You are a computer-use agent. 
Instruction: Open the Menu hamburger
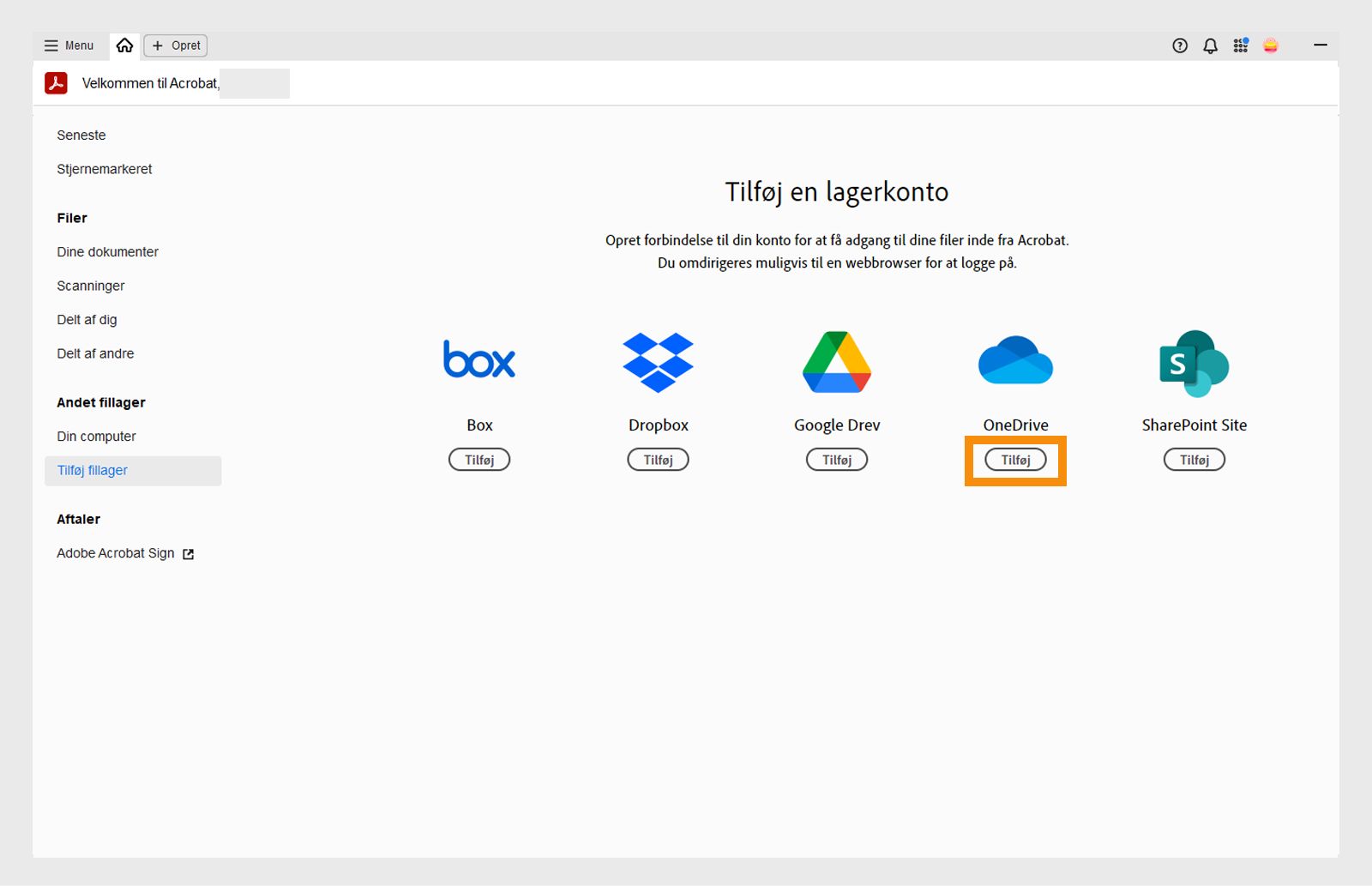click(x=69, y=45)
